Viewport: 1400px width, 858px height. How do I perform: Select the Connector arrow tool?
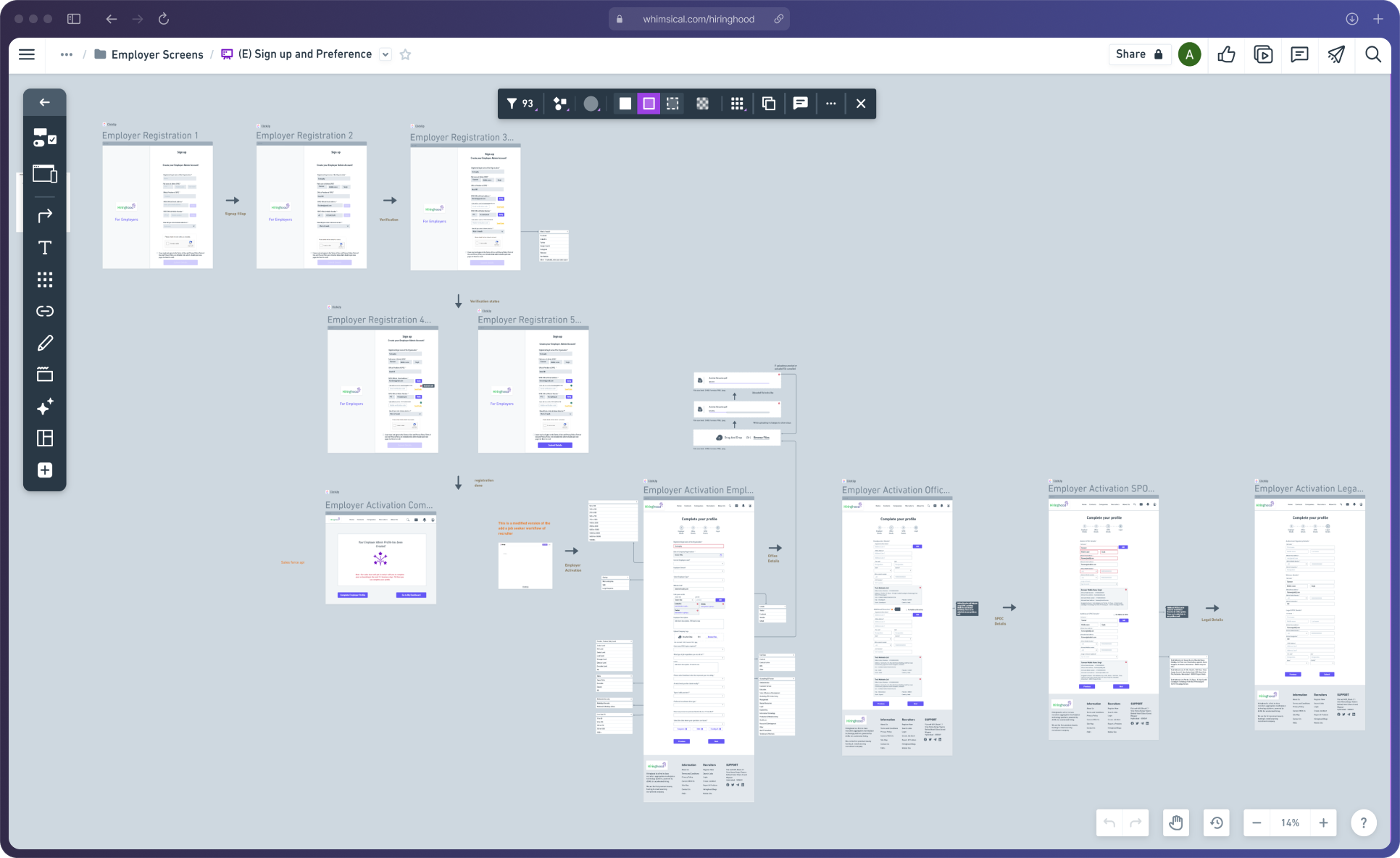click(x=44, y=214)
